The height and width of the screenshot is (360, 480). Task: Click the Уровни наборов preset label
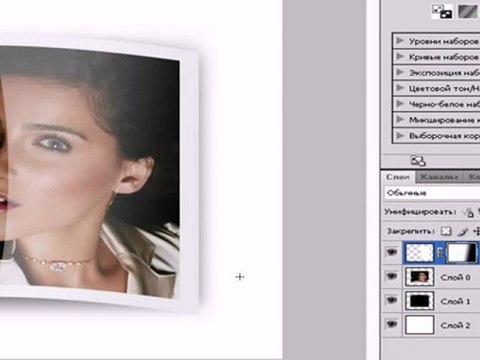444,41
